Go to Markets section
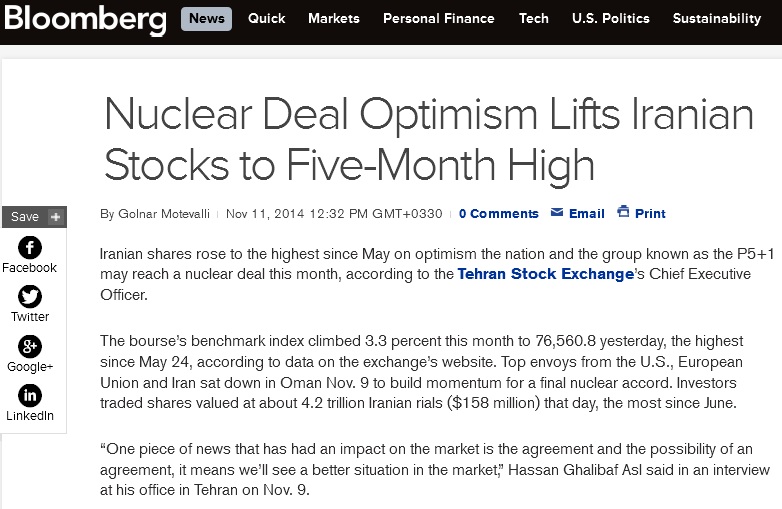The width and height of the screenshot is (782, 509). [334, 19]
